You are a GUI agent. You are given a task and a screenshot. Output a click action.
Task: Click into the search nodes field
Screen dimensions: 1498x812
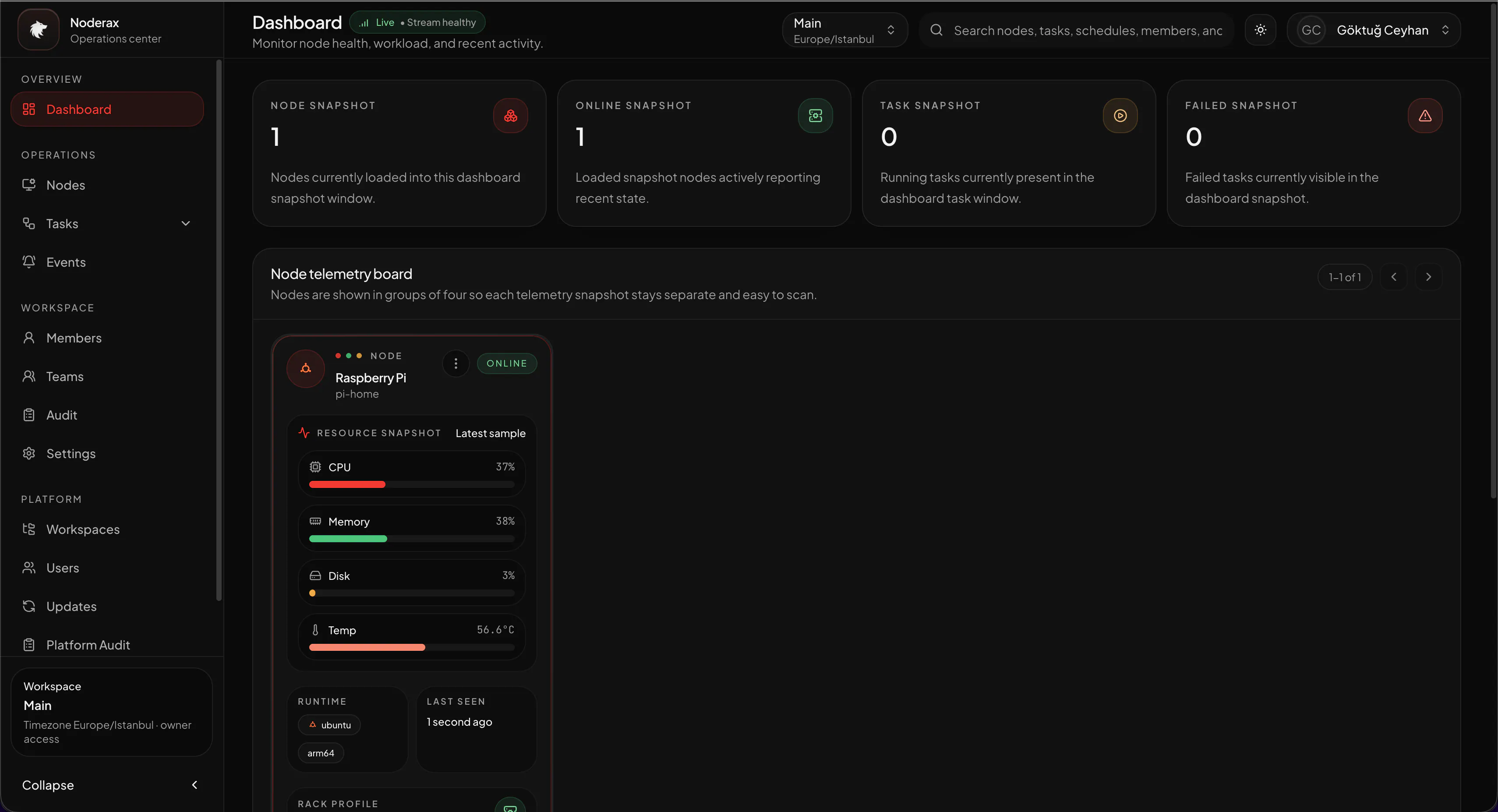click(1076, 30)
